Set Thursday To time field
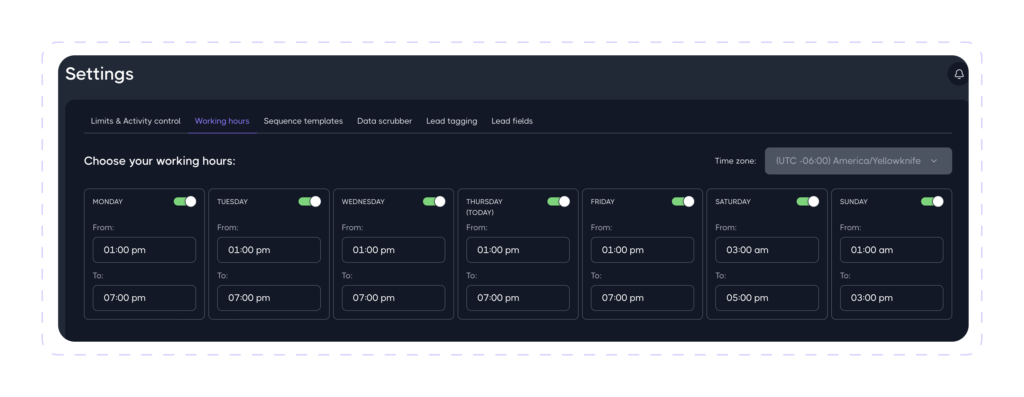 [518, 298]
